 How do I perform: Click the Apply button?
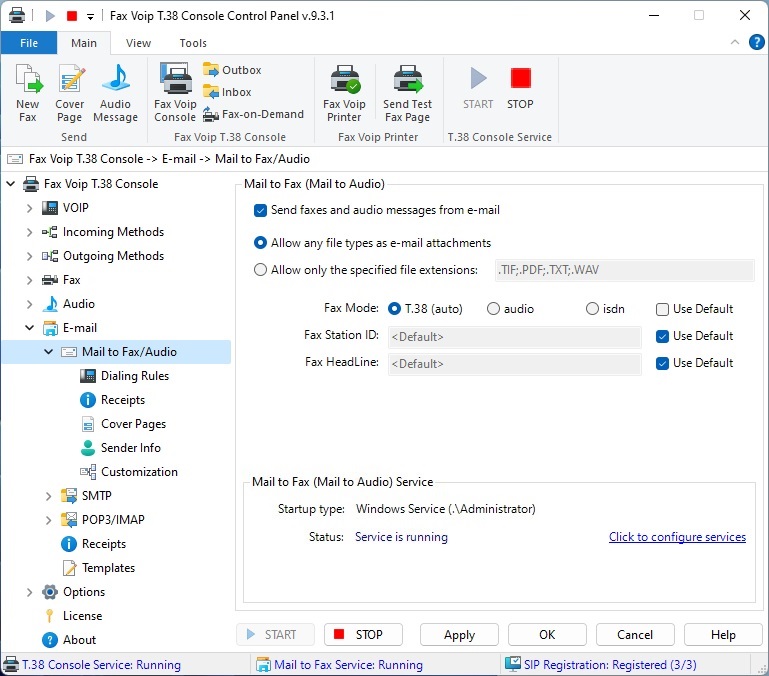(459, 635)
